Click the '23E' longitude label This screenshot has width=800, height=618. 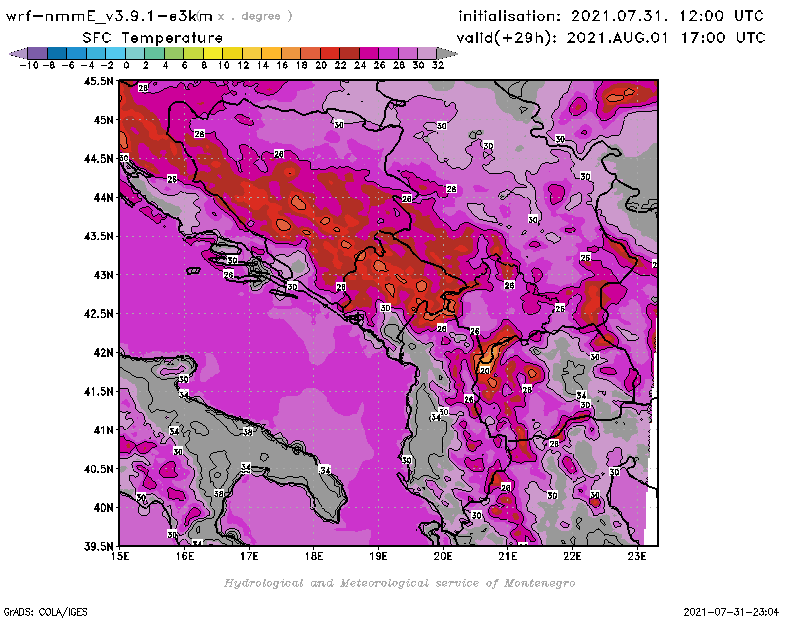[637, 556]
